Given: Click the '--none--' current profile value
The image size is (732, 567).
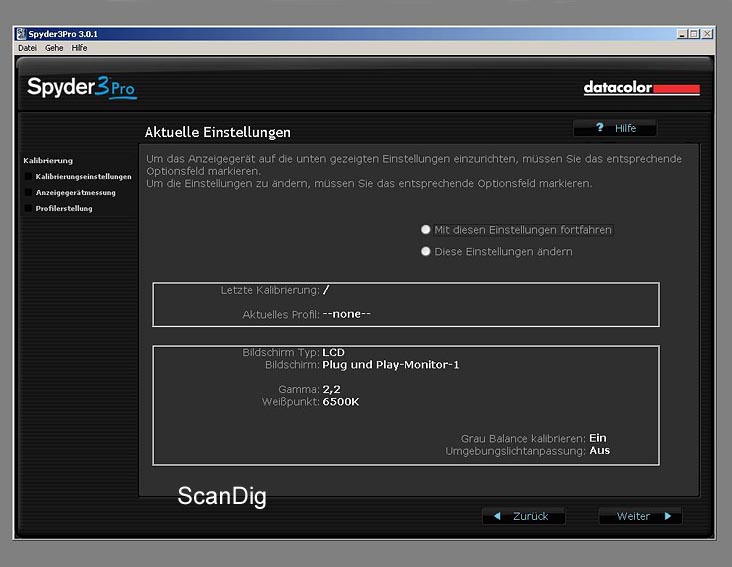Looking at the screenshot, I should (346, 314).
